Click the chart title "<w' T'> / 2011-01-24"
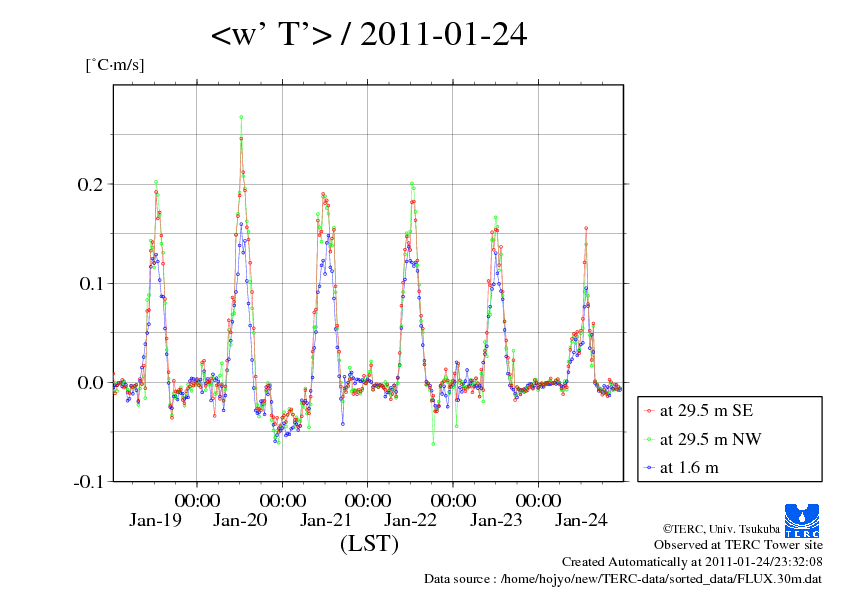Image resolution: width=842 pixels, height=595 pixels. click(x=369, y=35)
